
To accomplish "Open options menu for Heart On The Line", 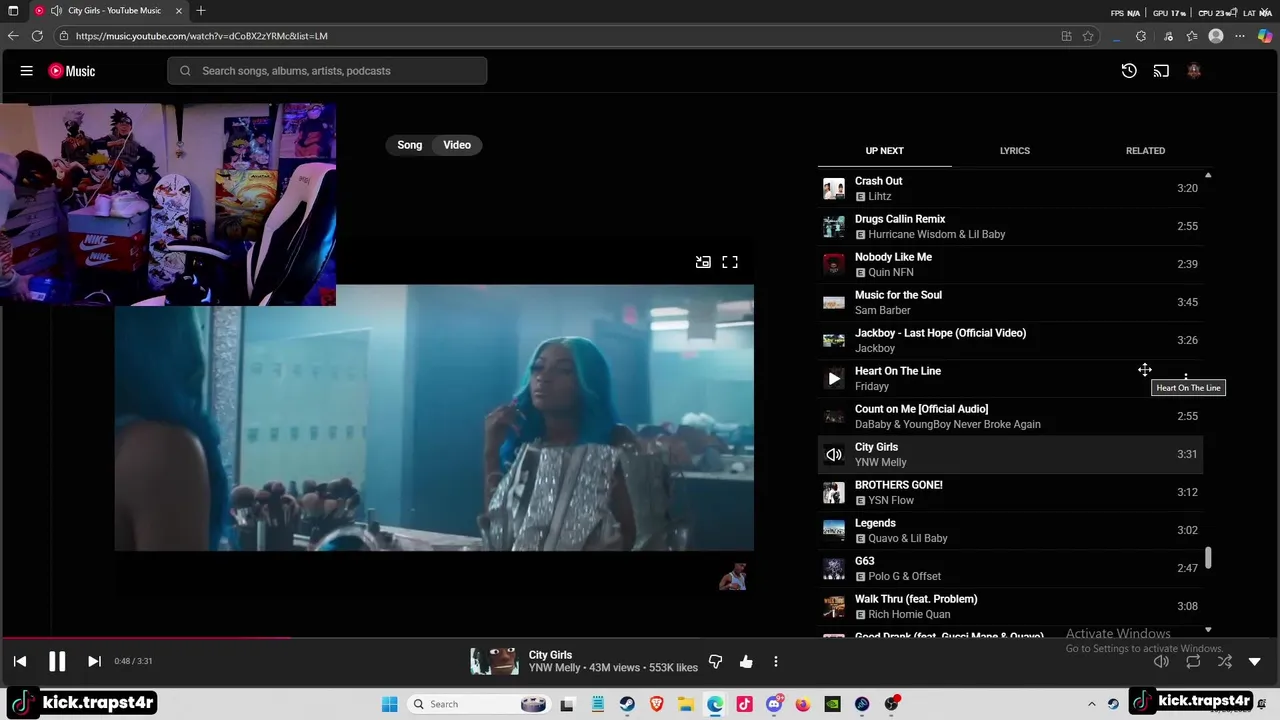I will [x=1186, y=377].
